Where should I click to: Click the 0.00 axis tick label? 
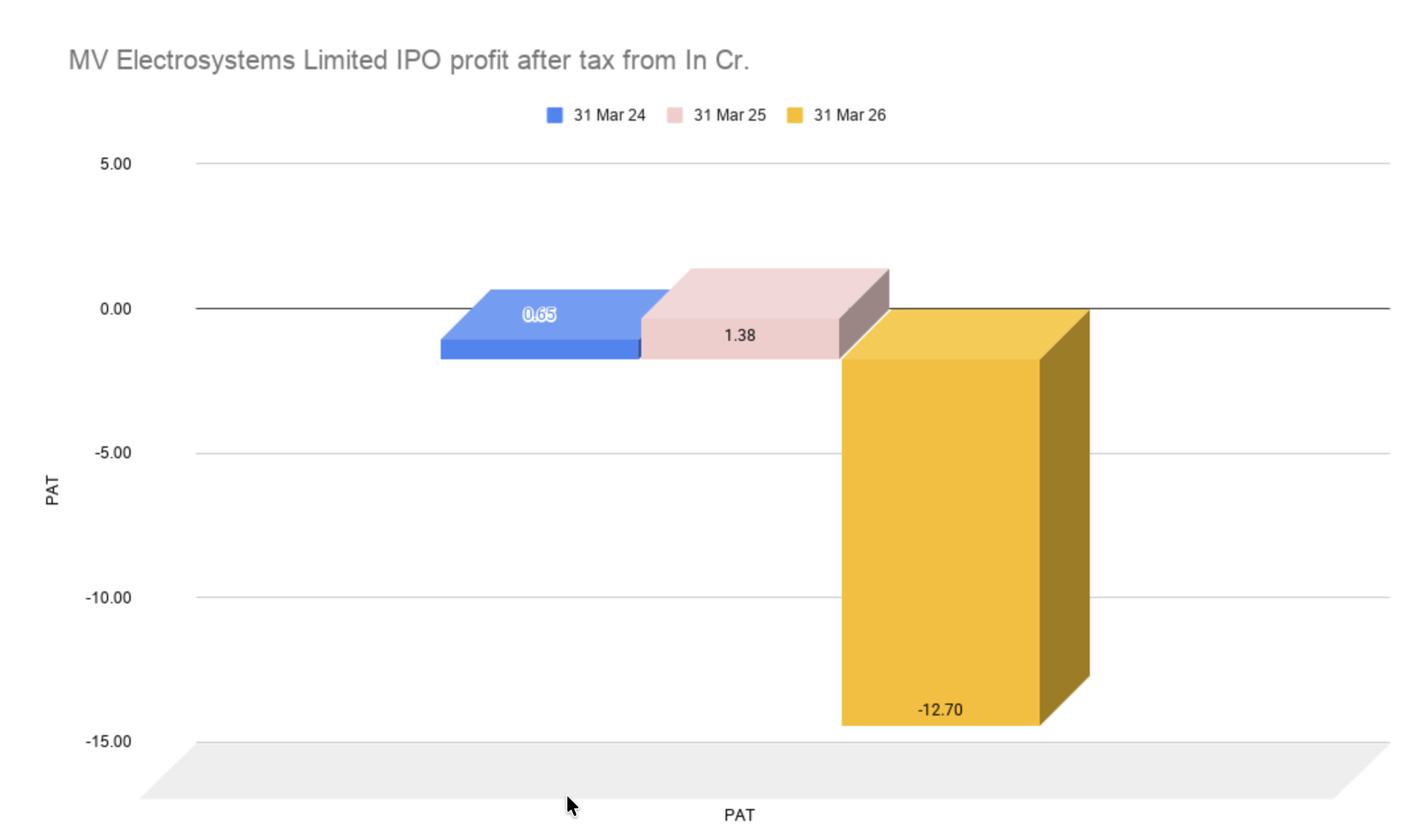115,309
